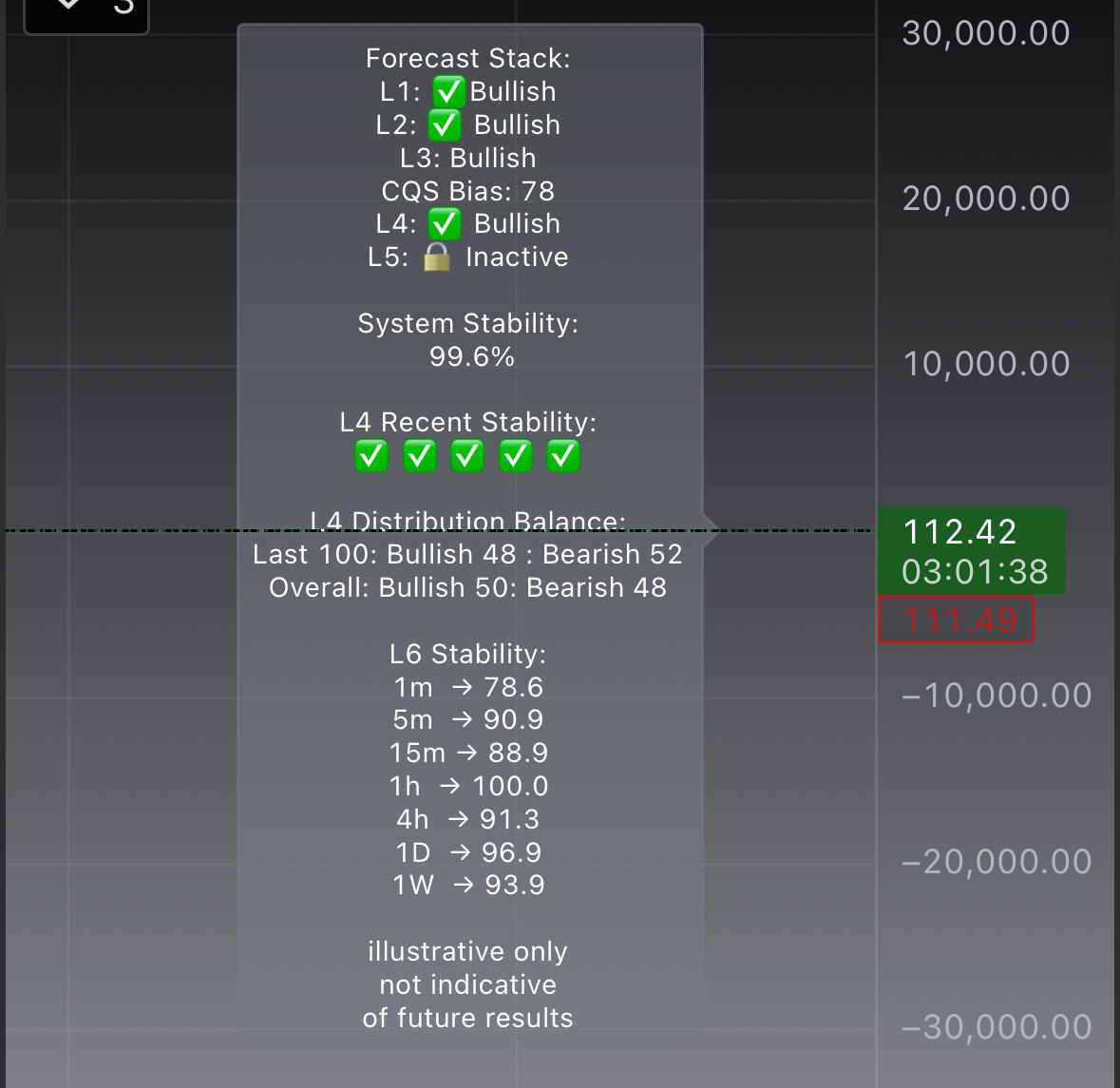Screen dimensions: 1120x1088
Task: Click the green checkmark beside L2 Bullish
Action: pyautogui.click(x=445, y=125)
